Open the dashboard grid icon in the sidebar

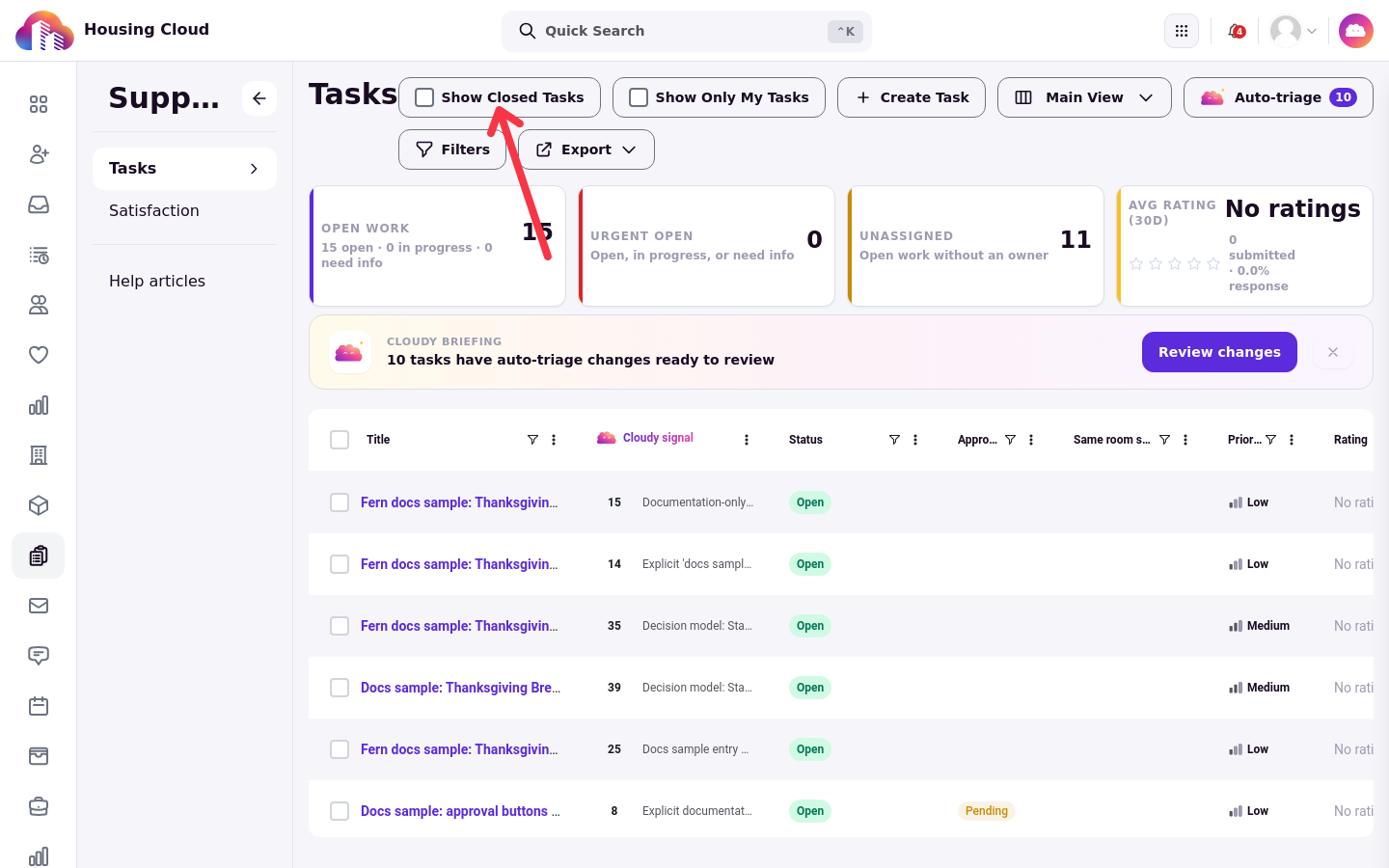pyautogui.click(x=39, y=104)
